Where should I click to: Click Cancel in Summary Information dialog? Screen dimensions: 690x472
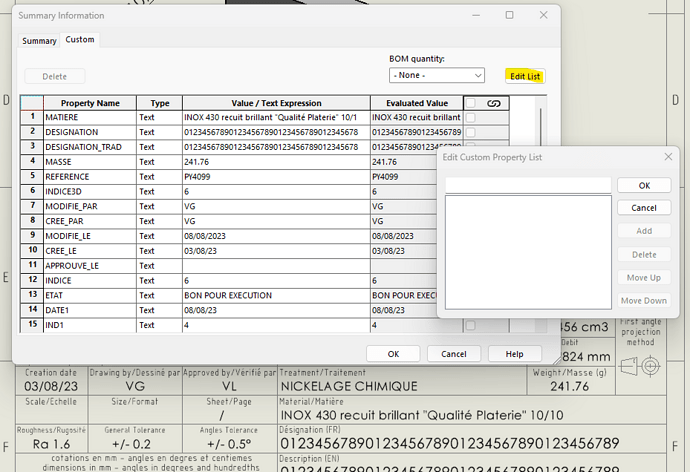(x=454, y=354)
